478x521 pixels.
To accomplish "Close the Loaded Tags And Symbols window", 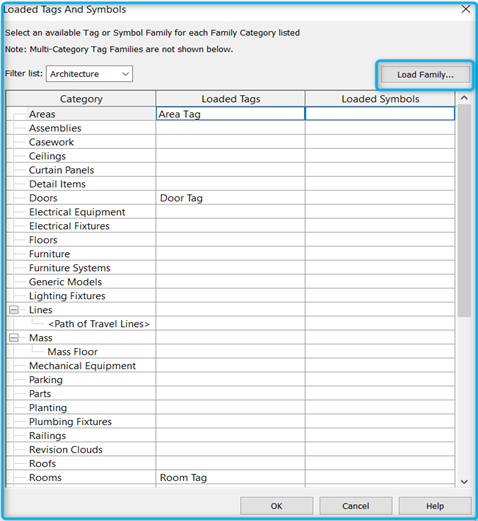I will point(466,9).
